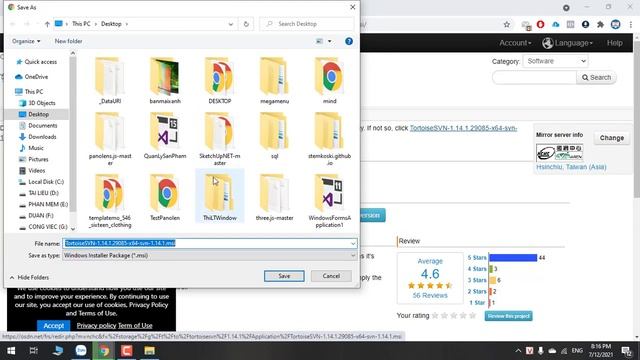The width and height of the screenshot is (640, 360).
Task: Click Search Desktop field
Action: pos(307,24)
